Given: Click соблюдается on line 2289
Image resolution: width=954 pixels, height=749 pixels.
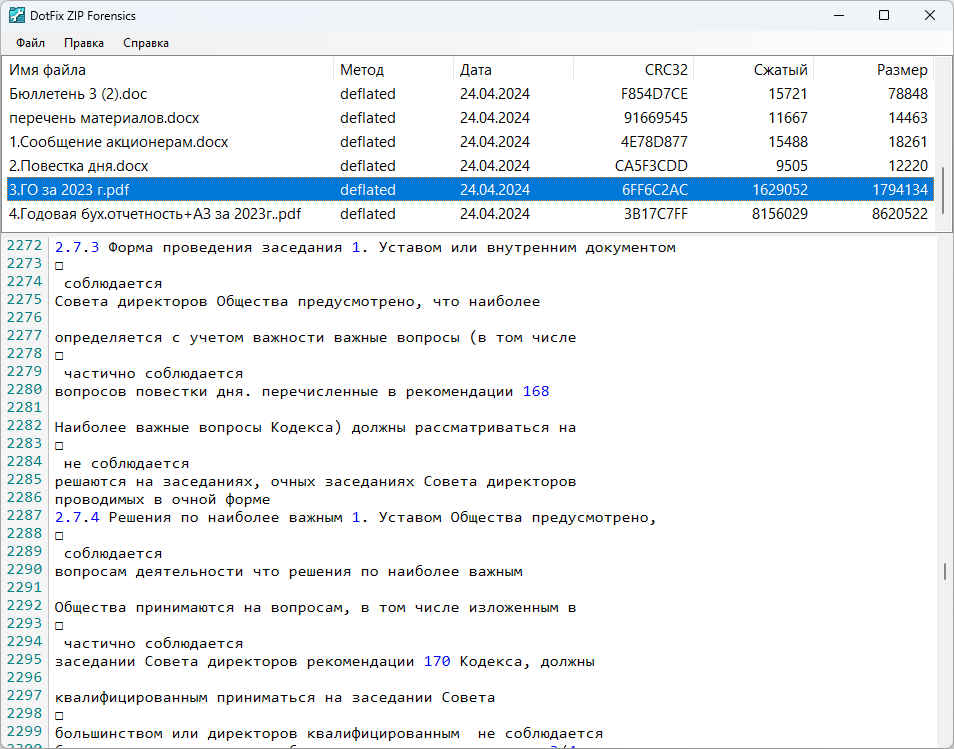Looking at the screenshot, I should coord(113,554).
